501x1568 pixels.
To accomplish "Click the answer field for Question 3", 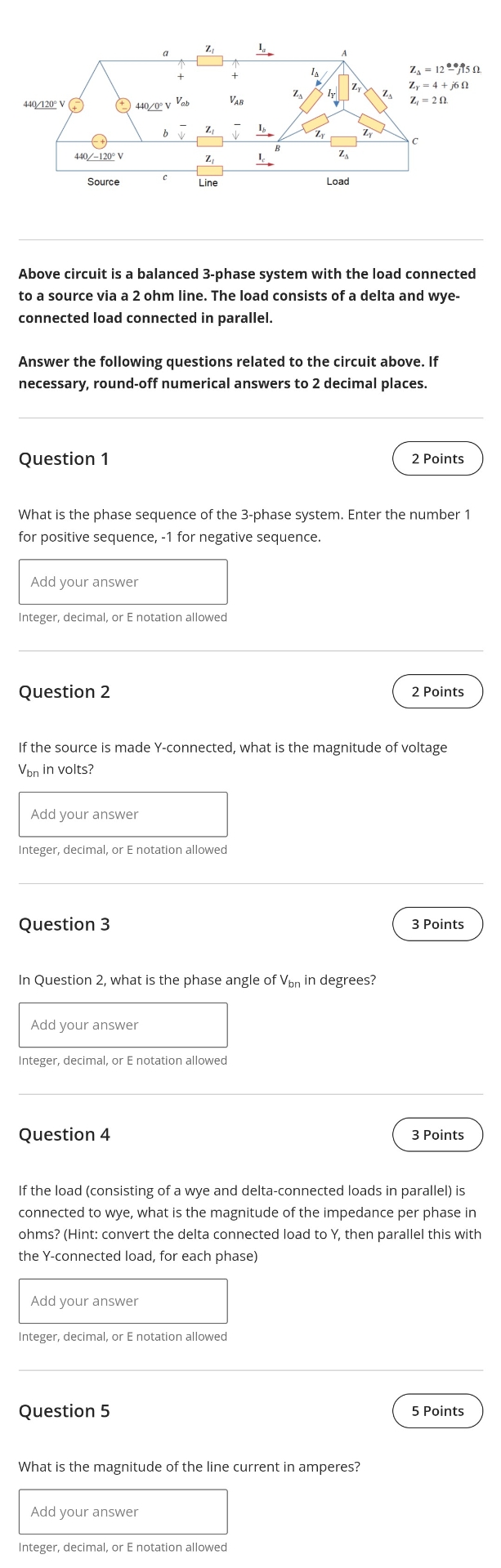I will 123,1025.
